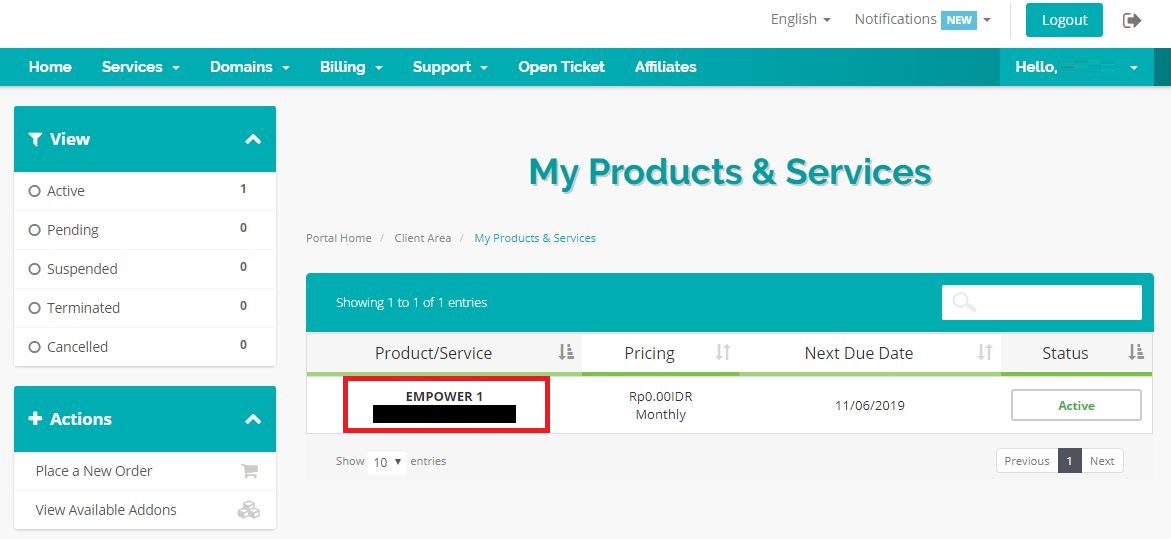The image size is (1171, 539).
Task: Sort using the Status column sort icon
Action: coord(1135,352)
